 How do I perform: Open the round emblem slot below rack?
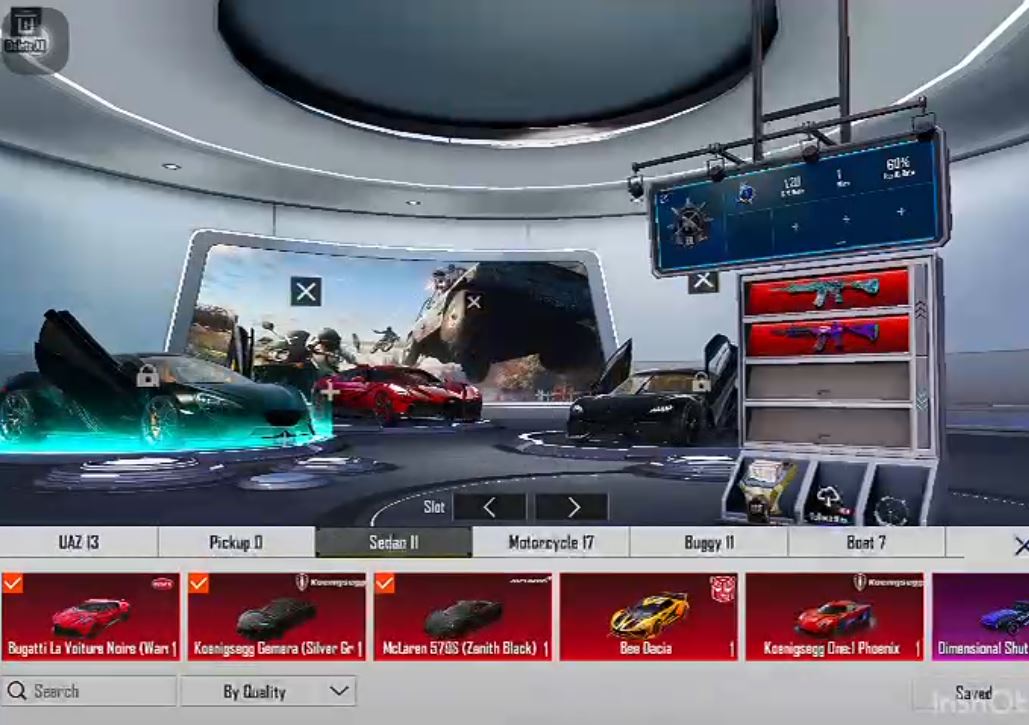(892, 504)
